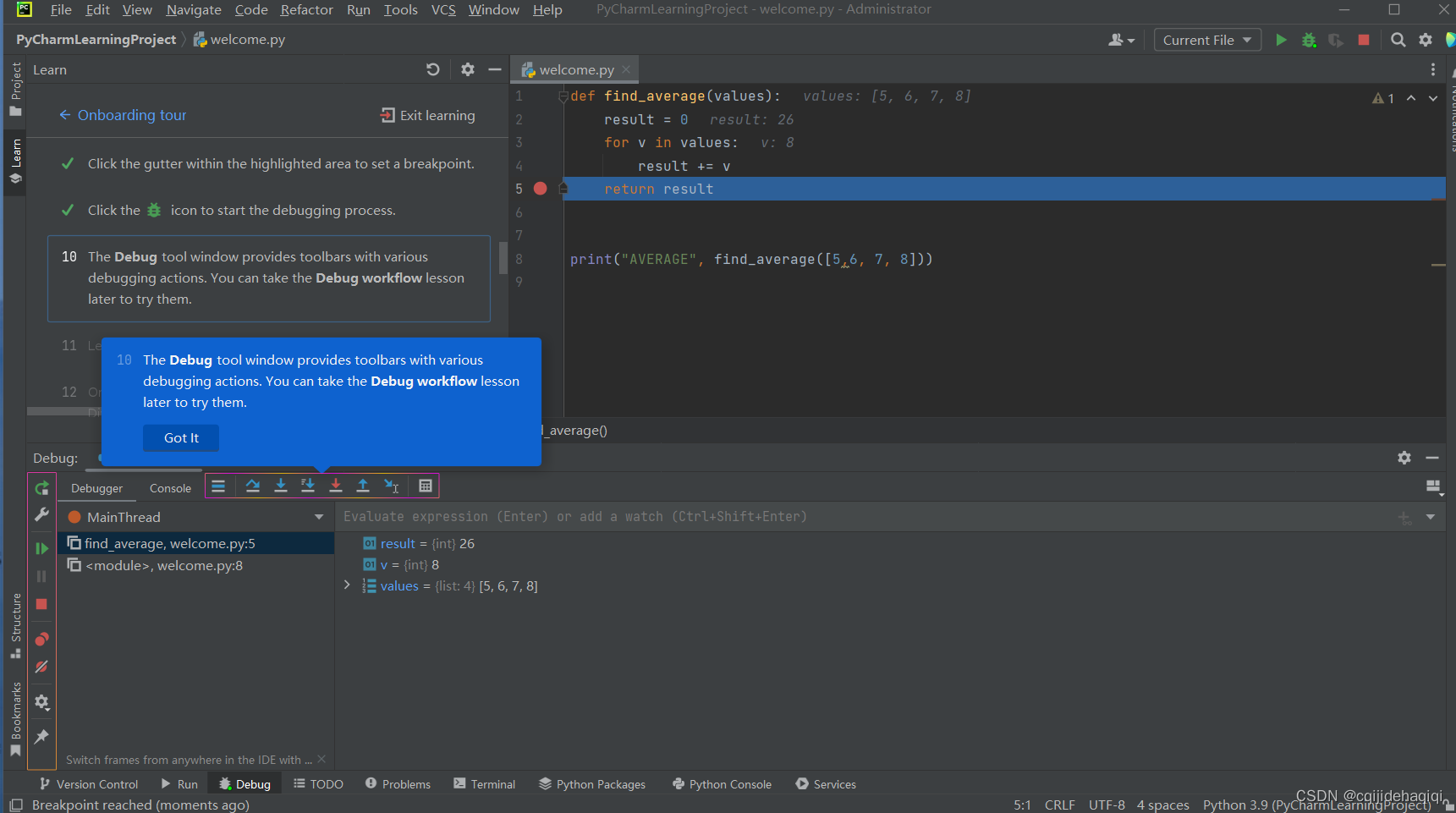Open the Refactor menu
Image resolution: width=1456 pixels, height=813 pixels.
(x=306, y=9)
